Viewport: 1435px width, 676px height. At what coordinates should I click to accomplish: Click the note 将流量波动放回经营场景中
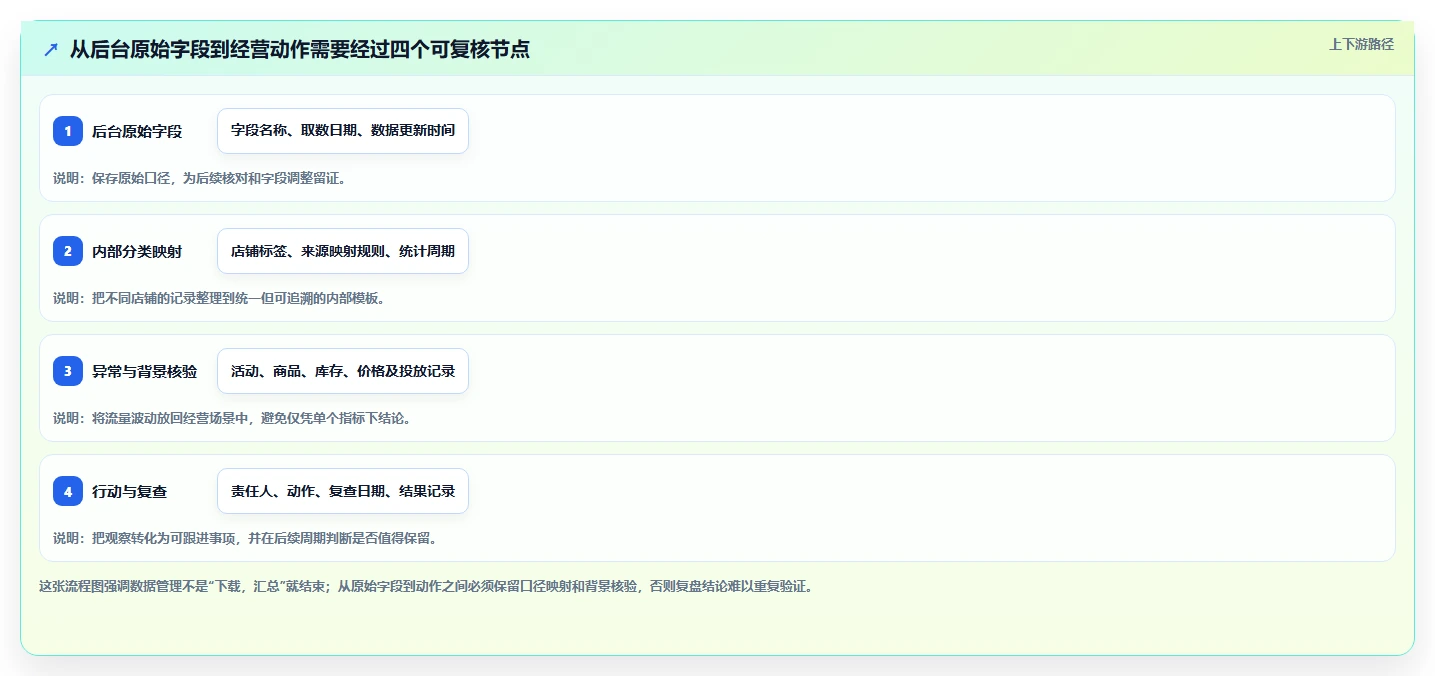[x=232, y=418]
